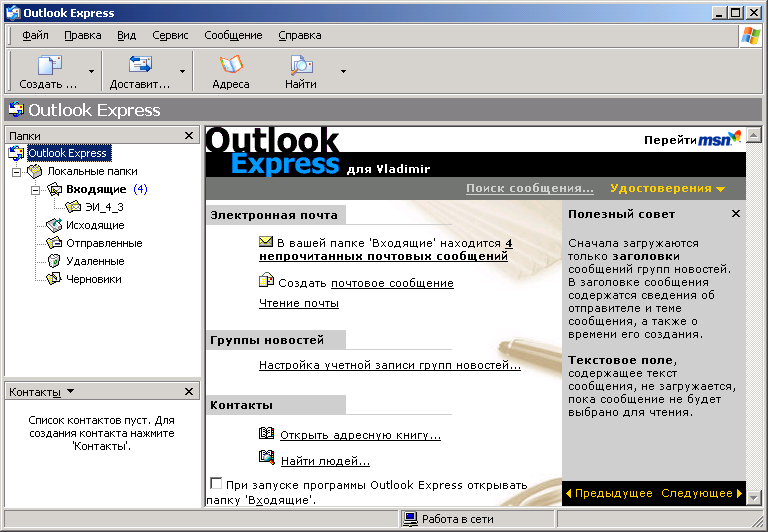Image resolution: width=768 pixels, height=532 pixels.
Task: Click the vertical scrollbar up arrow
Action: [754, 134]
